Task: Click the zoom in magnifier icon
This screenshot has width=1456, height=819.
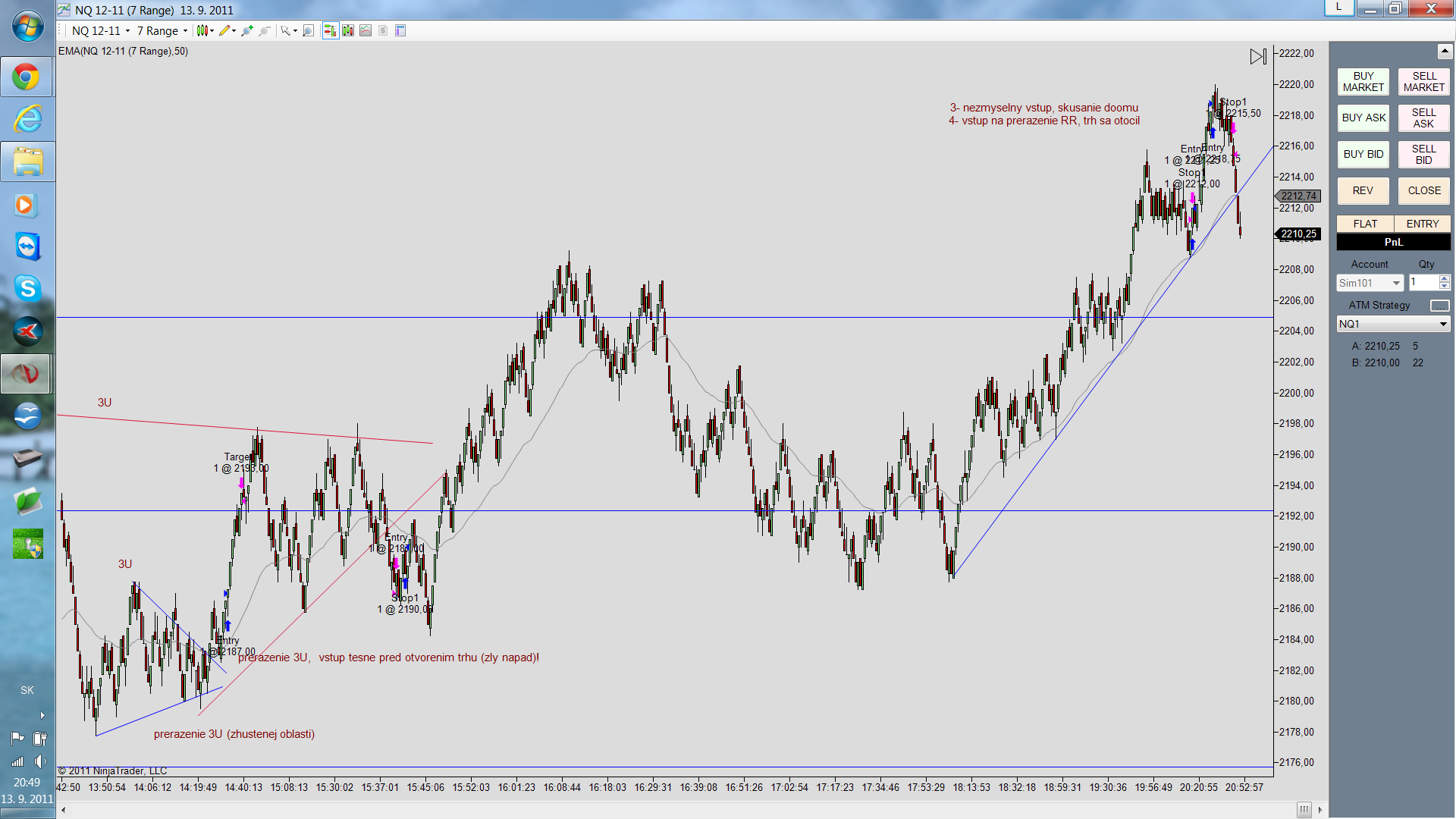Action: point(247,31)
